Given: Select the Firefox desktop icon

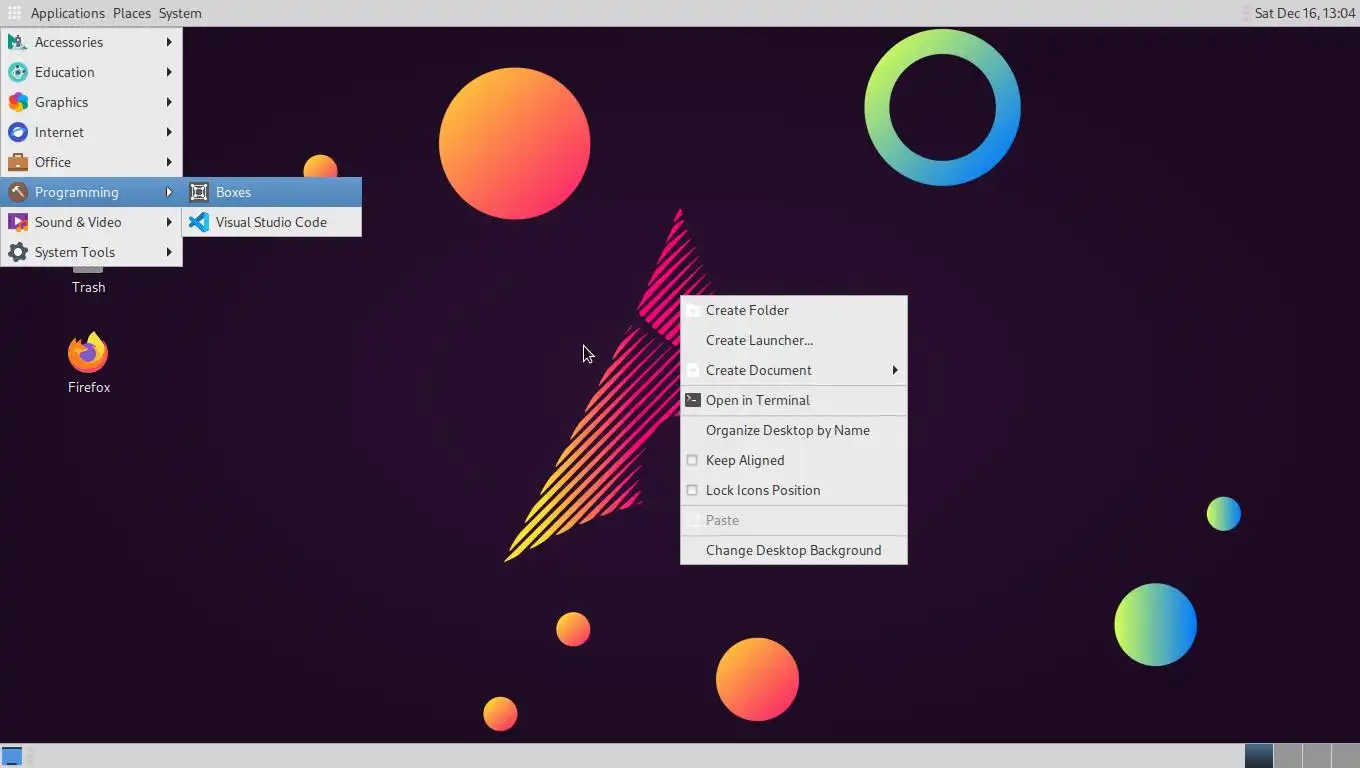Looking at the screenshot, I should coord(88,353).
